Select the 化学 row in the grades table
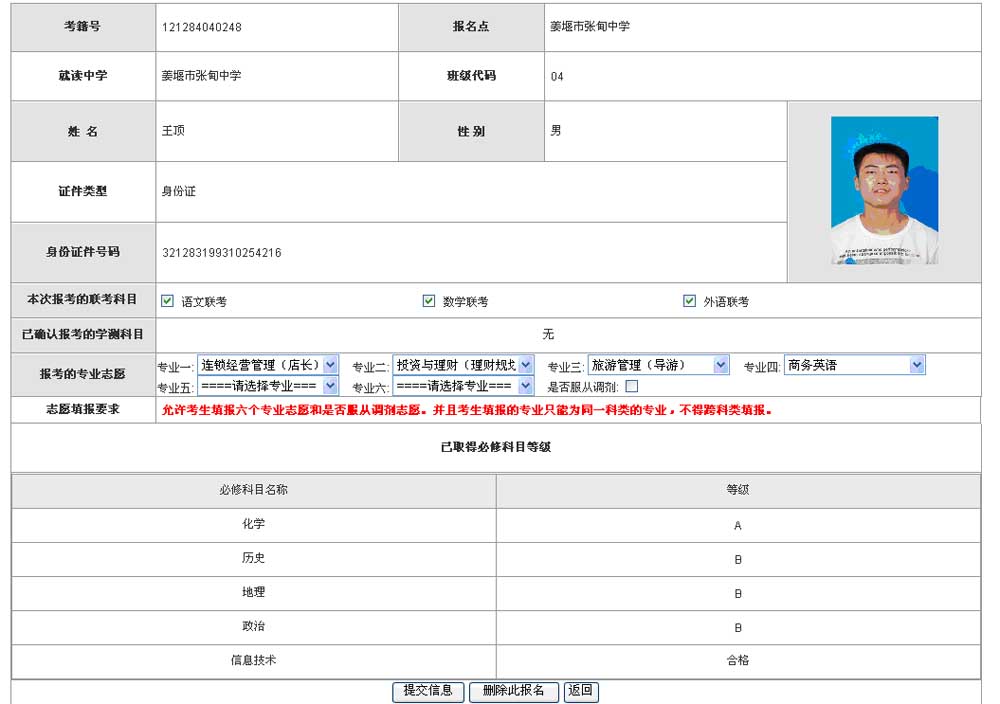This screenshot has height=704, width=1000. (254, 524)
